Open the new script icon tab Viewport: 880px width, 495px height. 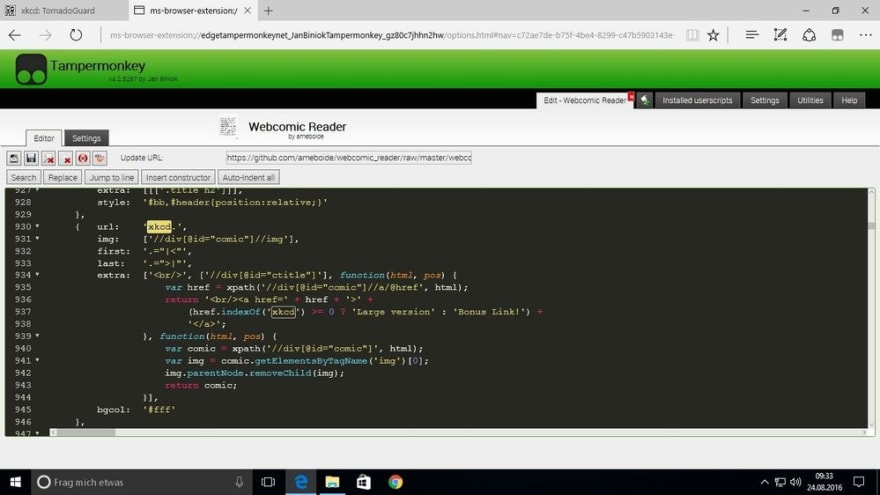[645, 100]
